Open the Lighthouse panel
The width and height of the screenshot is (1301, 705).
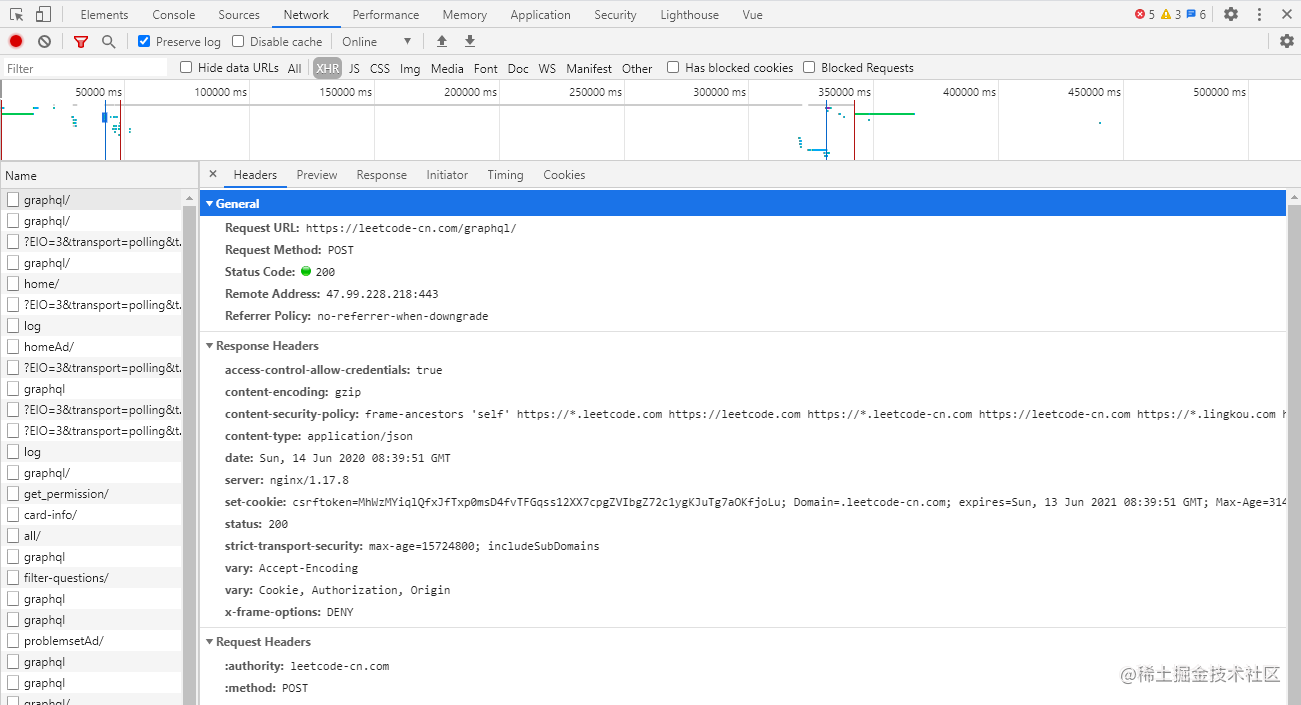(x=689, y=14)
